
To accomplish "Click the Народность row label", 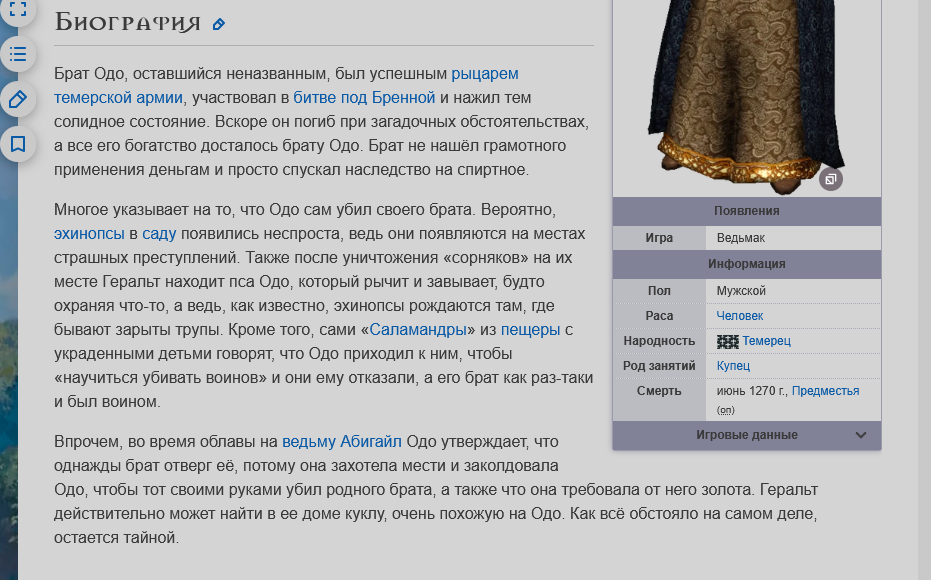I will click(x=659, y=341).
